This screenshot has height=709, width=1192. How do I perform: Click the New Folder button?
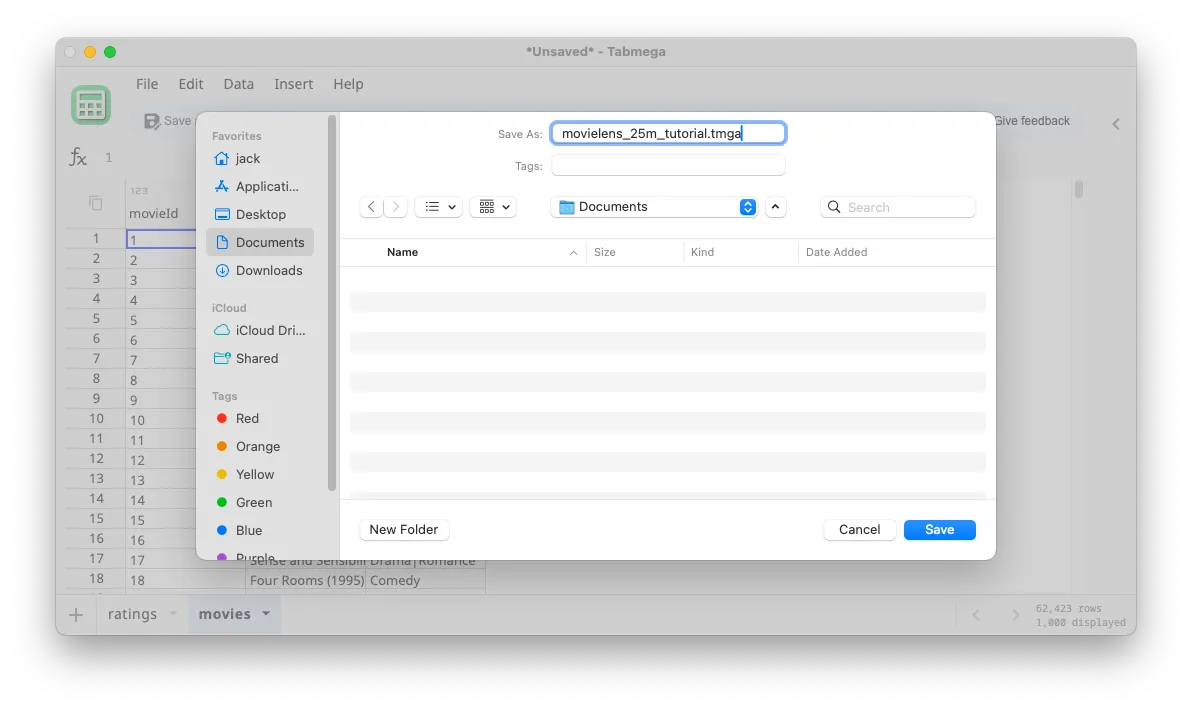tap(404, 529)
